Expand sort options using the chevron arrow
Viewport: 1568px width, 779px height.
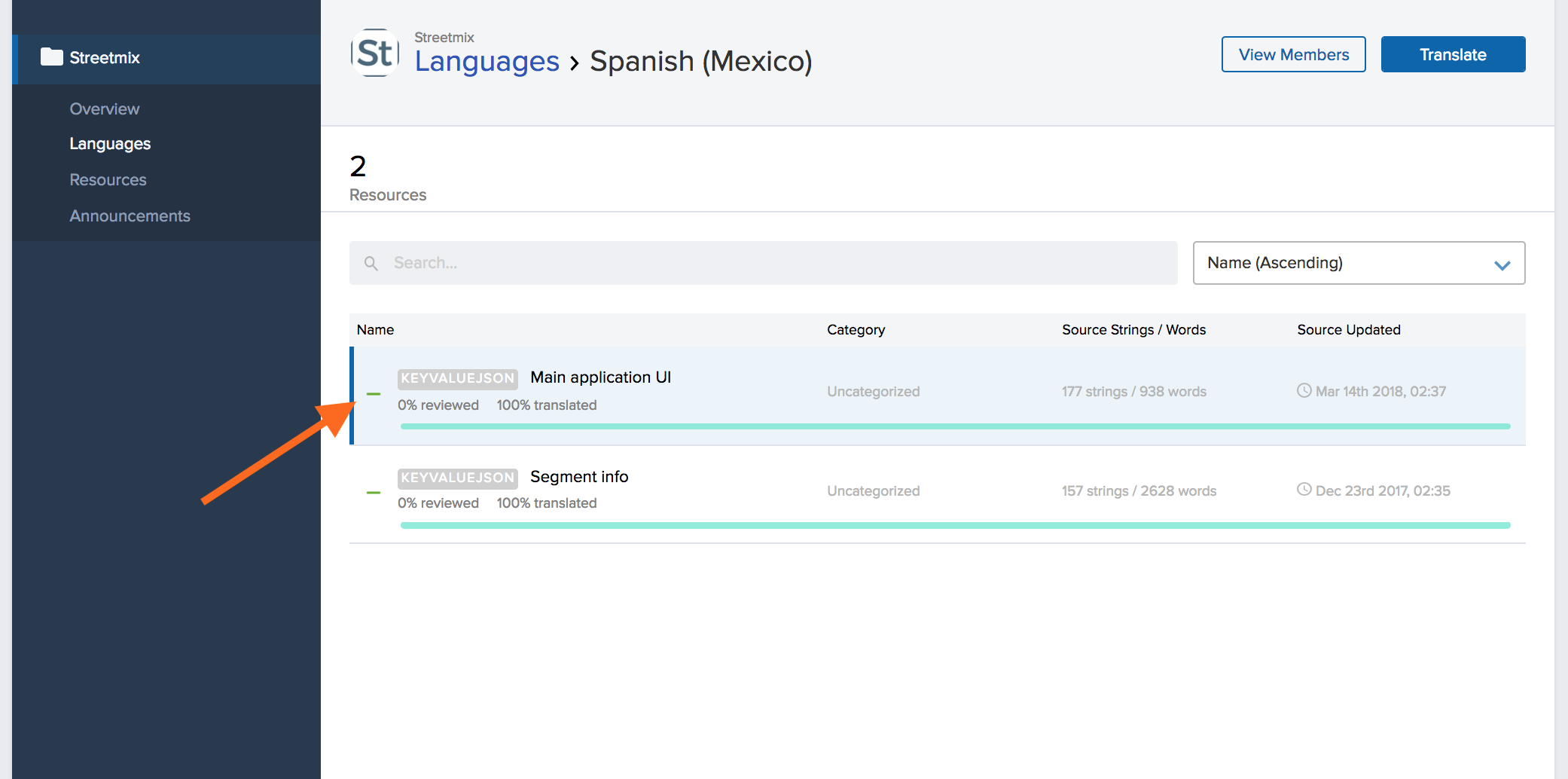[x=1502, y=265]
